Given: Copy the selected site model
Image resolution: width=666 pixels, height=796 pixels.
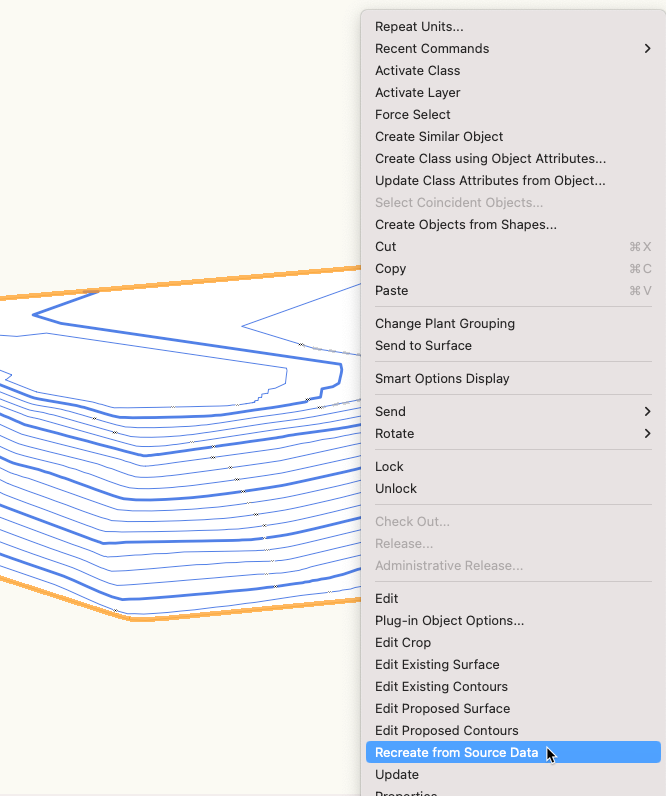Looking at the screenshot, I should click(390, 269).
